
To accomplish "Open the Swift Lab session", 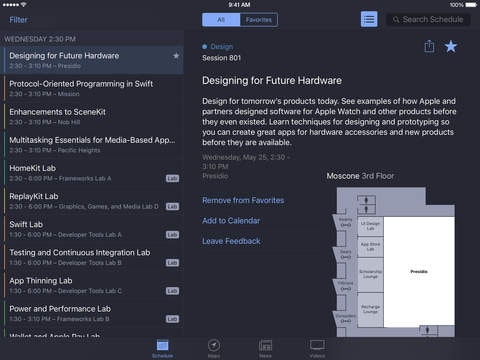I will click(92, 229).
